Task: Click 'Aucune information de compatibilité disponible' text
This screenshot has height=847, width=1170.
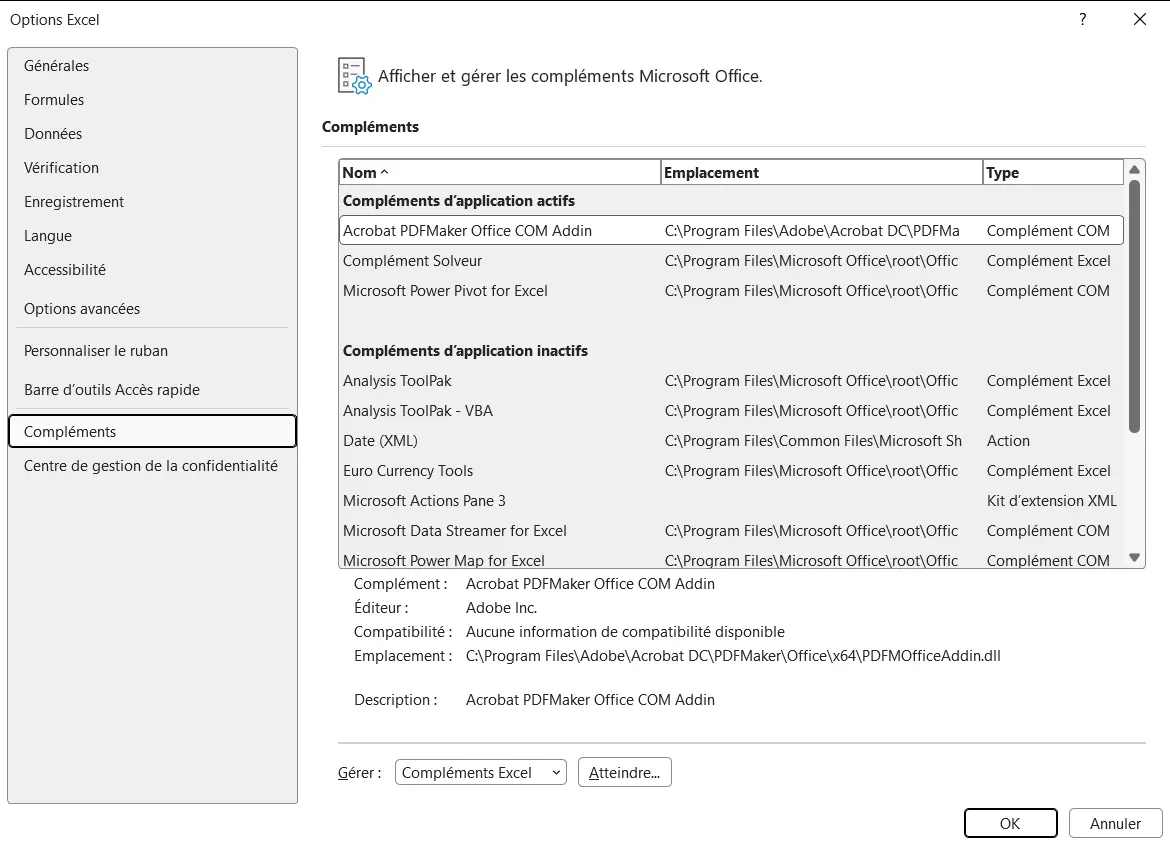Action: [x=625, y=632]
